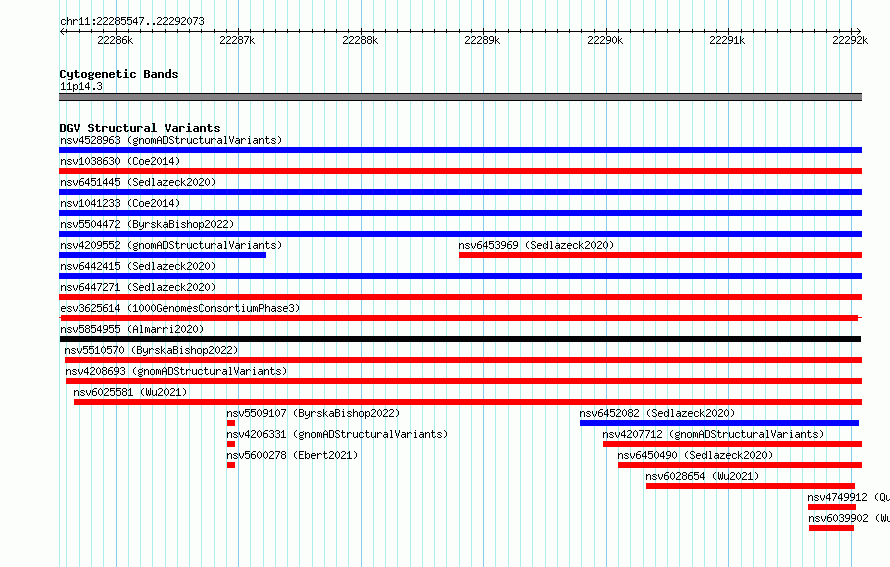Screen dimensions: 890x567
Task: Open nsv6028654 (Wu2021) label
Action: pos(702,476)
